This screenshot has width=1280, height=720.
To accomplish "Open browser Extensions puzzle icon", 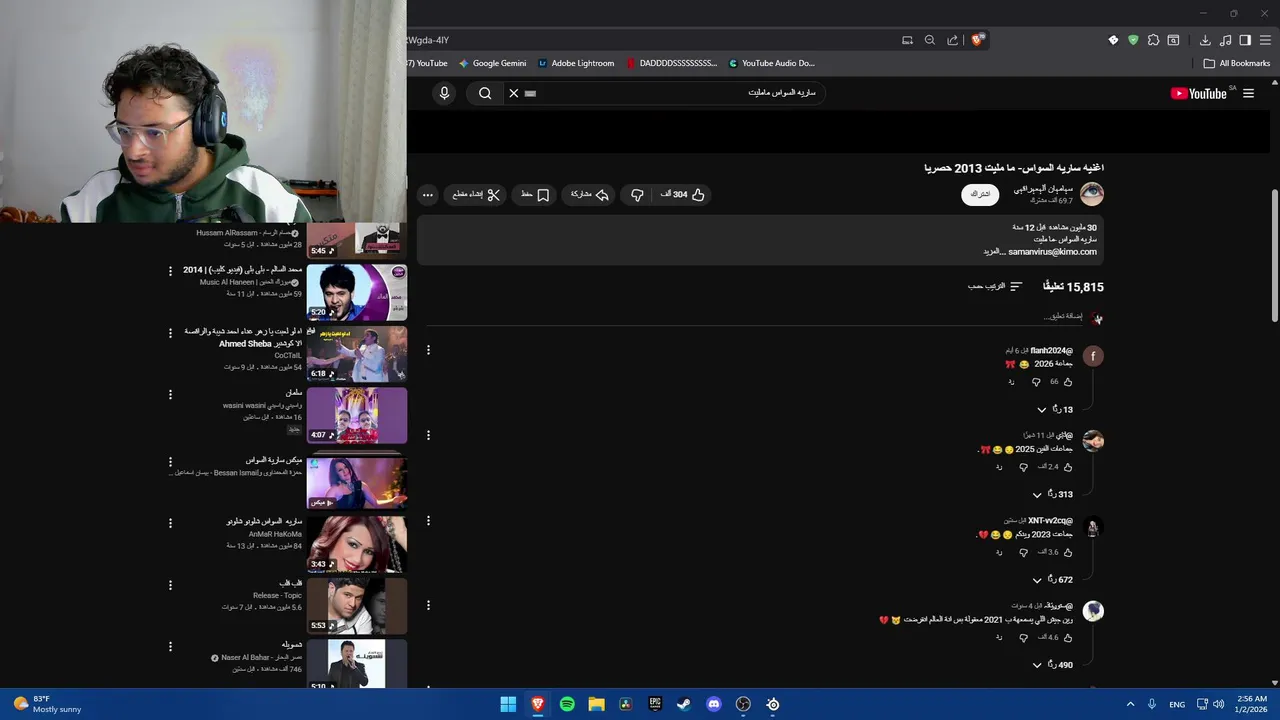I will coord(1153,40).
